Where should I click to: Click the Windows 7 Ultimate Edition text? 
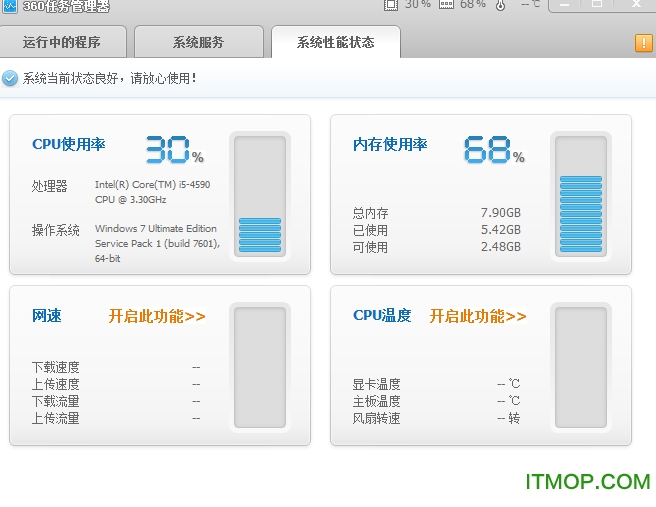point(158,243)
